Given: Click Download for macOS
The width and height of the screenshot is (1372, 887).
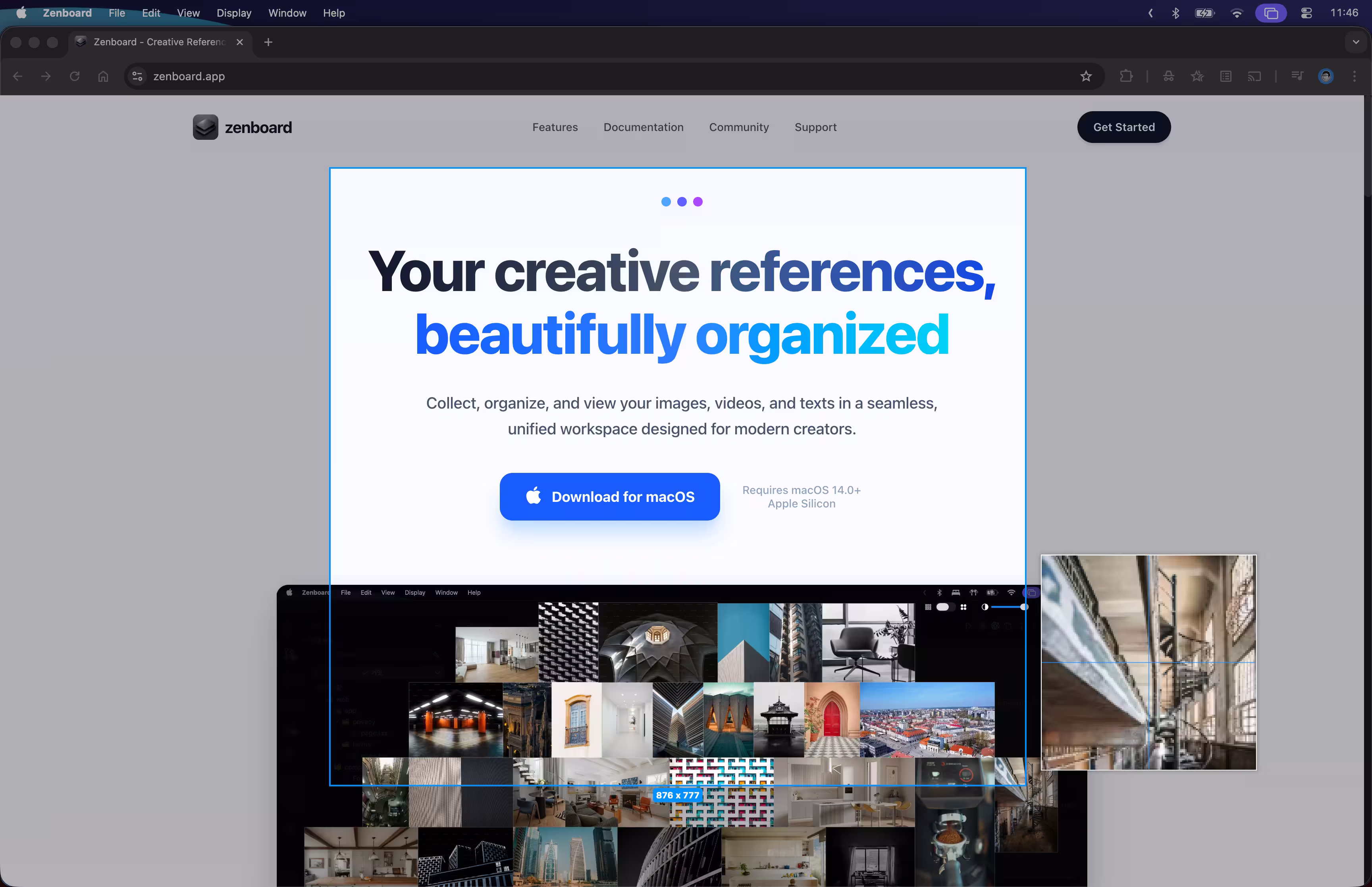Looking at the screenshot, I should [609, 496].
